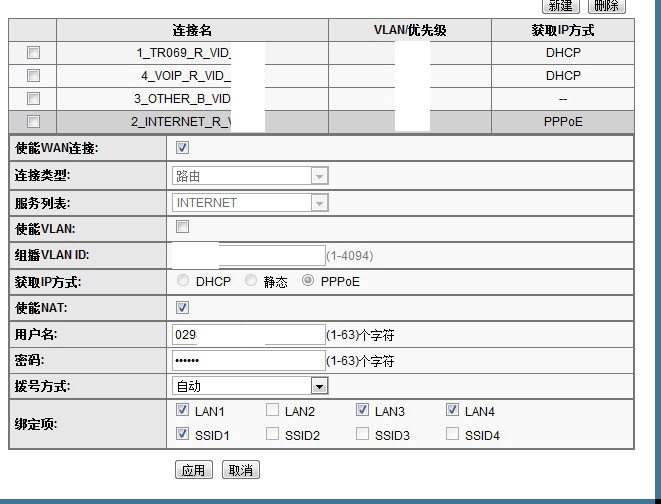This screenshot has height=504, width=661.
Task: Click PPPoE cell in the INTERNET row
Action: point(563,122)
